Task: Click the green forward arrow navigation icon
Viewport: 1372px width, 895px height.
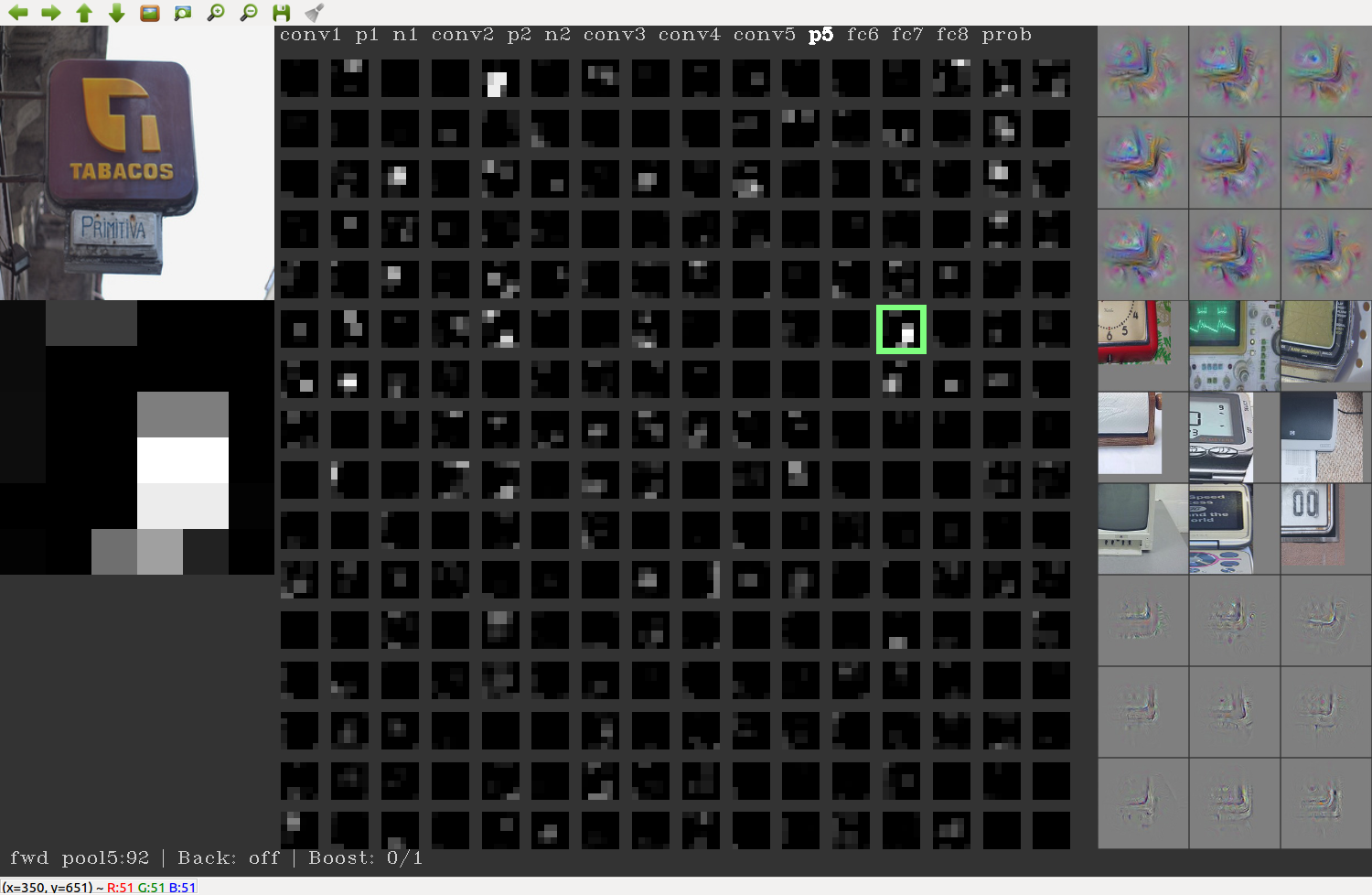Action: (x=50, y=13)
